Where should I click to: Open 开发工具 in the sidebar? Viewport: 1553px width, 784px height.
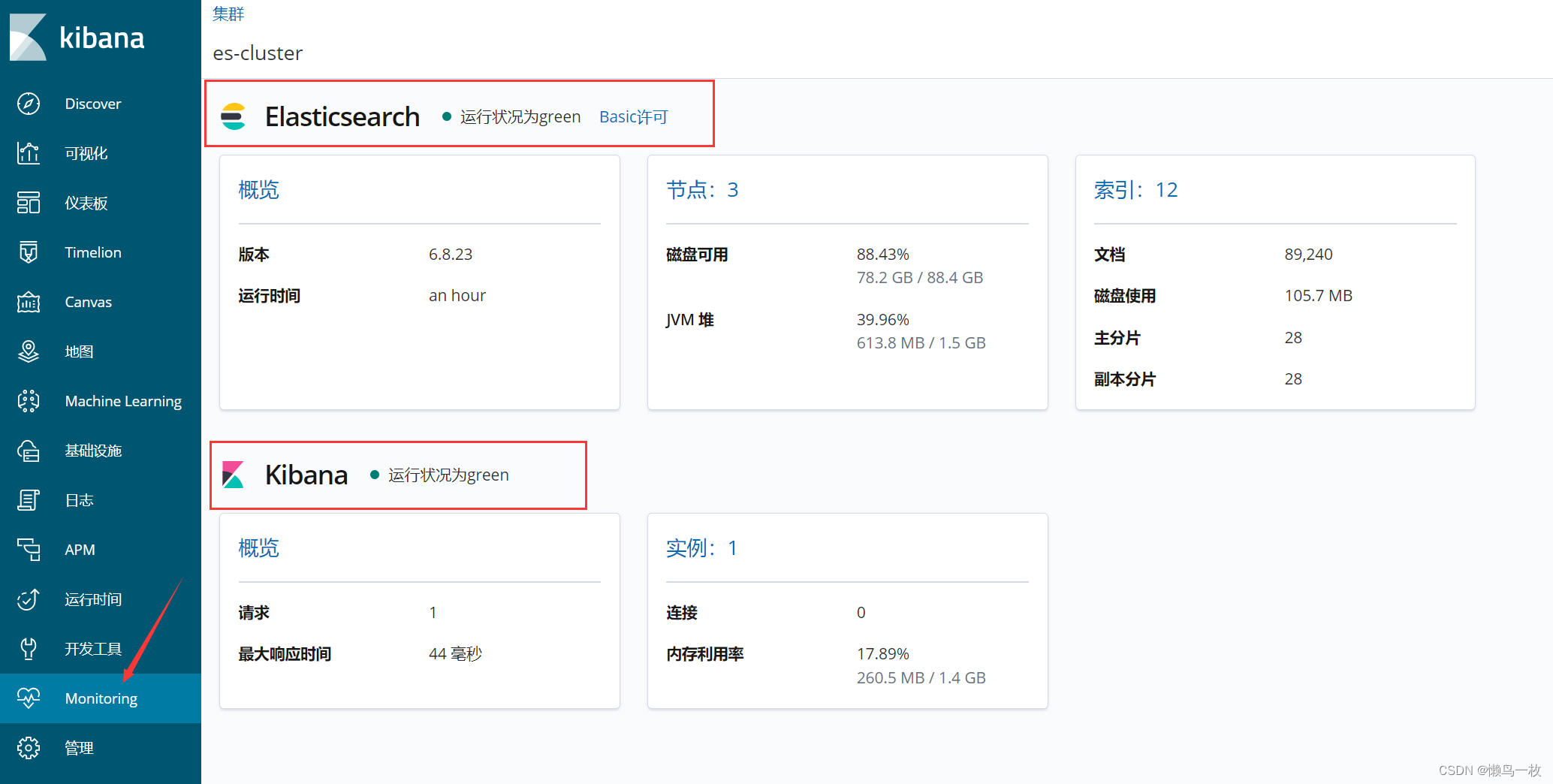point(101,649)
